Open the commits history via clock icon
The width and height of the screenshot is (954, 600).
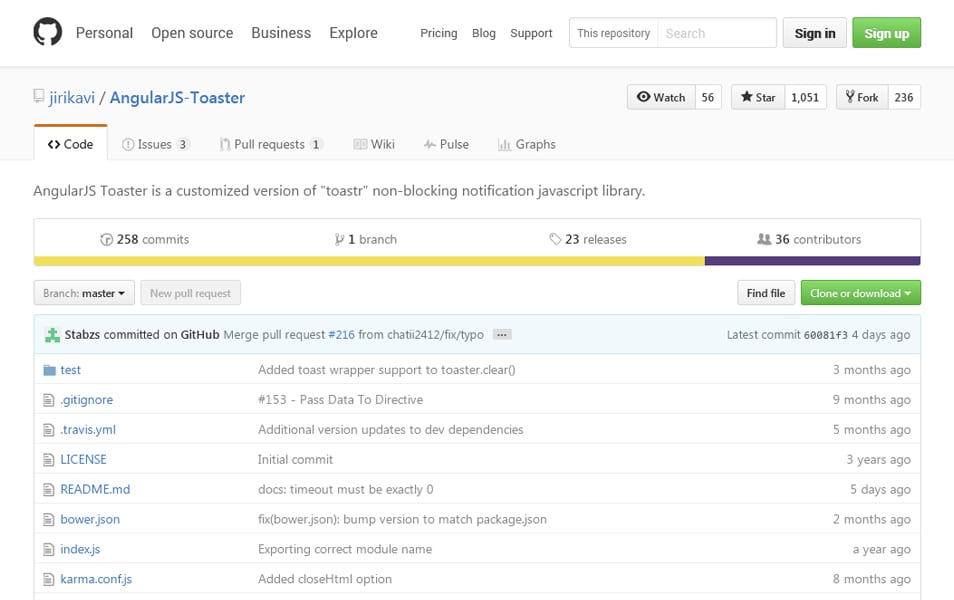(x=107, y=239)
